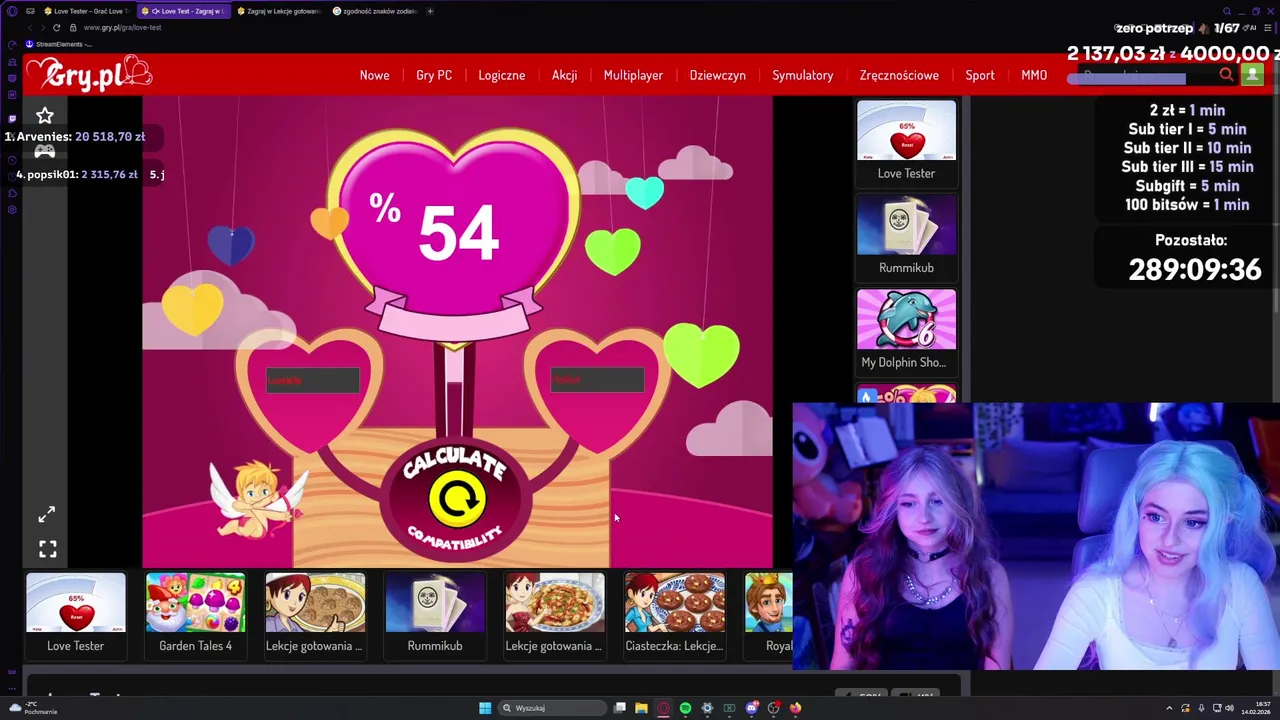The height and width of the screenshot is (720, 1280).
Task: Open the Gry PC category
Action: click(434, 75)
